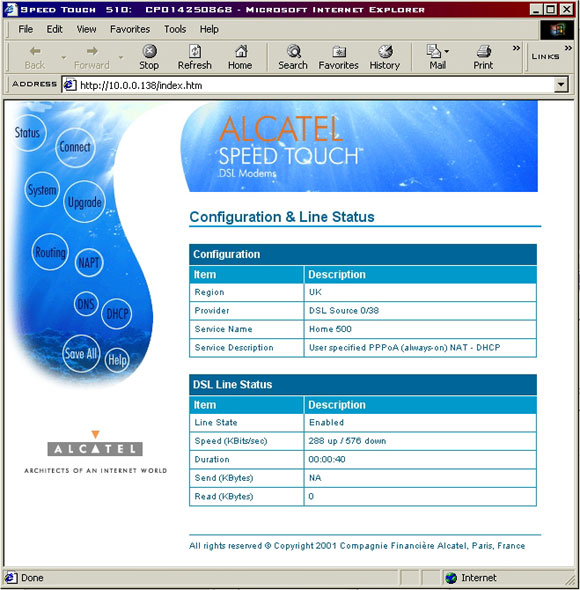Select the NAPT bubble in sidebar

pos(89,263)
